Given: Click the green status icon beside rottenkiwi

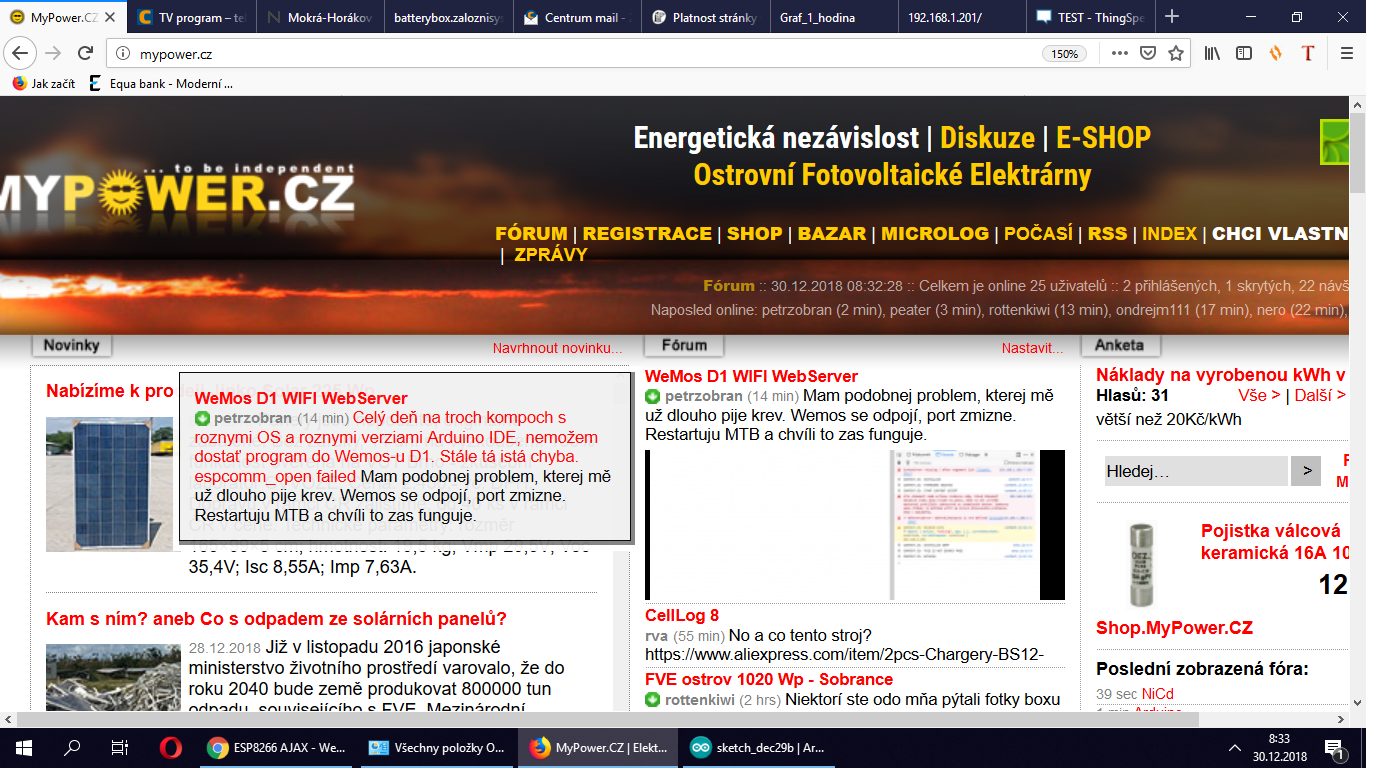Looking at the screenshot, I should tap(653, 700).
